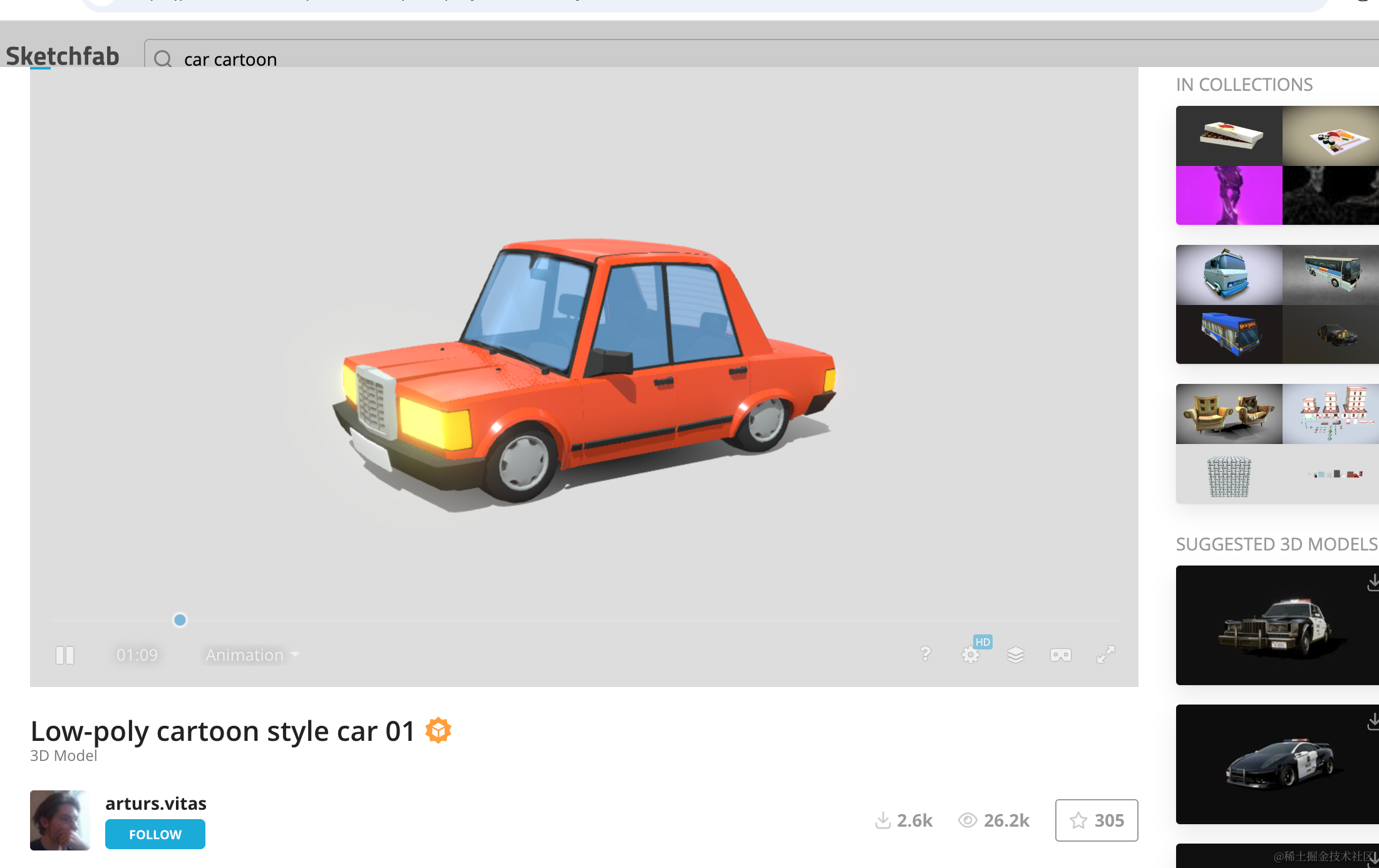
Task: Open the buses collection thumbnail
Action: pos(1278,304)
